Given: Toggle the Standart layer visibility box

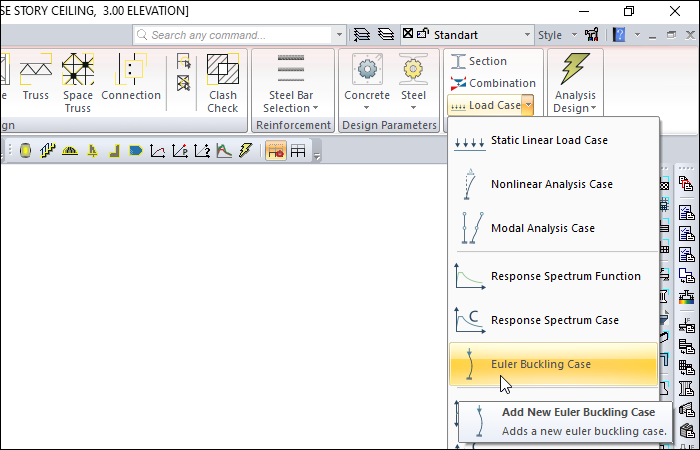Looking at the screenshot, I should tap(408, 33).
